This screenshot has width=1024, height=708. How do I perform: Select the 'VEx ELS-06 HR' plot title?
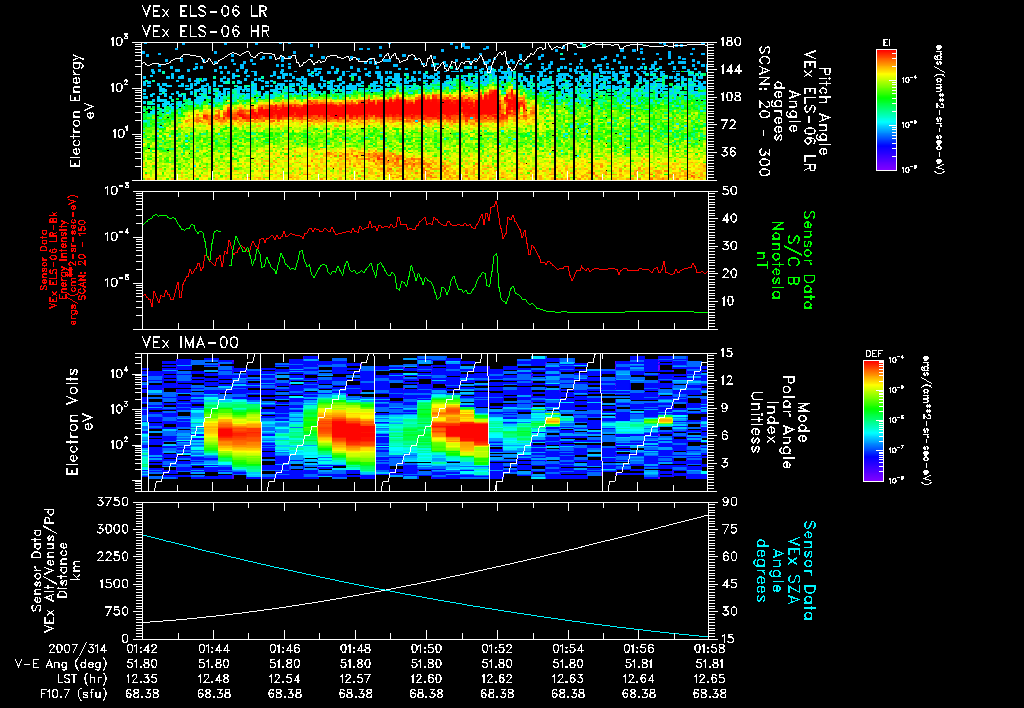pos(205,31)
